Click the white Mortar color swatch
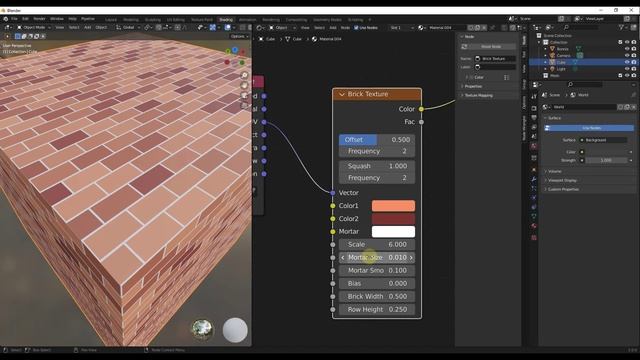This screenshot has height=360, width=640. tap(393, 231)
